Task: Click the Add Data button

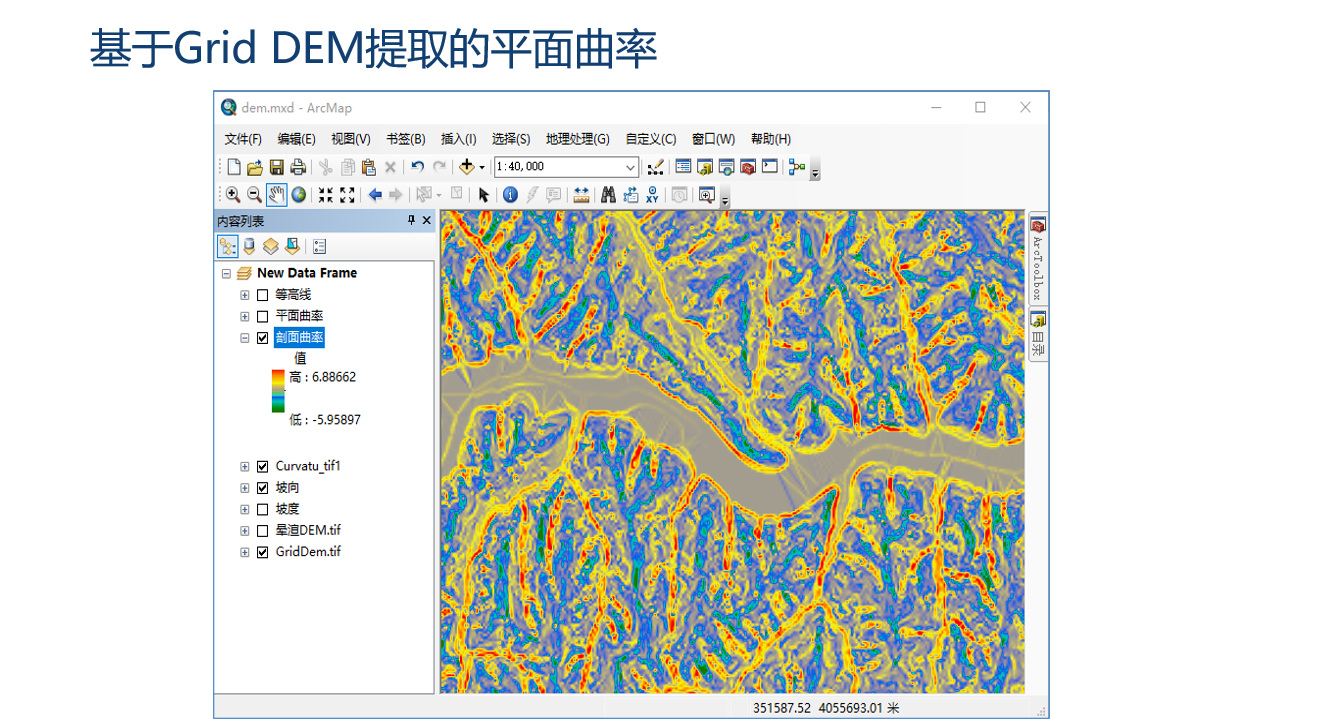Action: 467,167
